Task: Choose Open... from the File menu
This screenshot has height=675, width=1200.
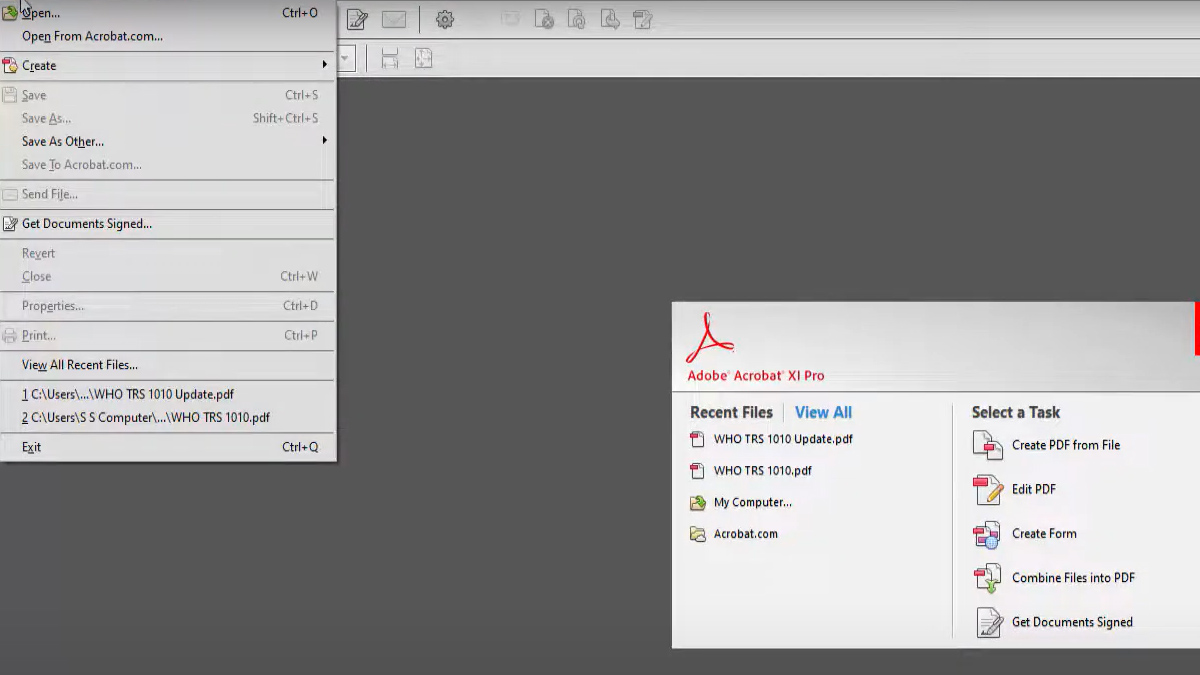Action: (x=168, y=13)
